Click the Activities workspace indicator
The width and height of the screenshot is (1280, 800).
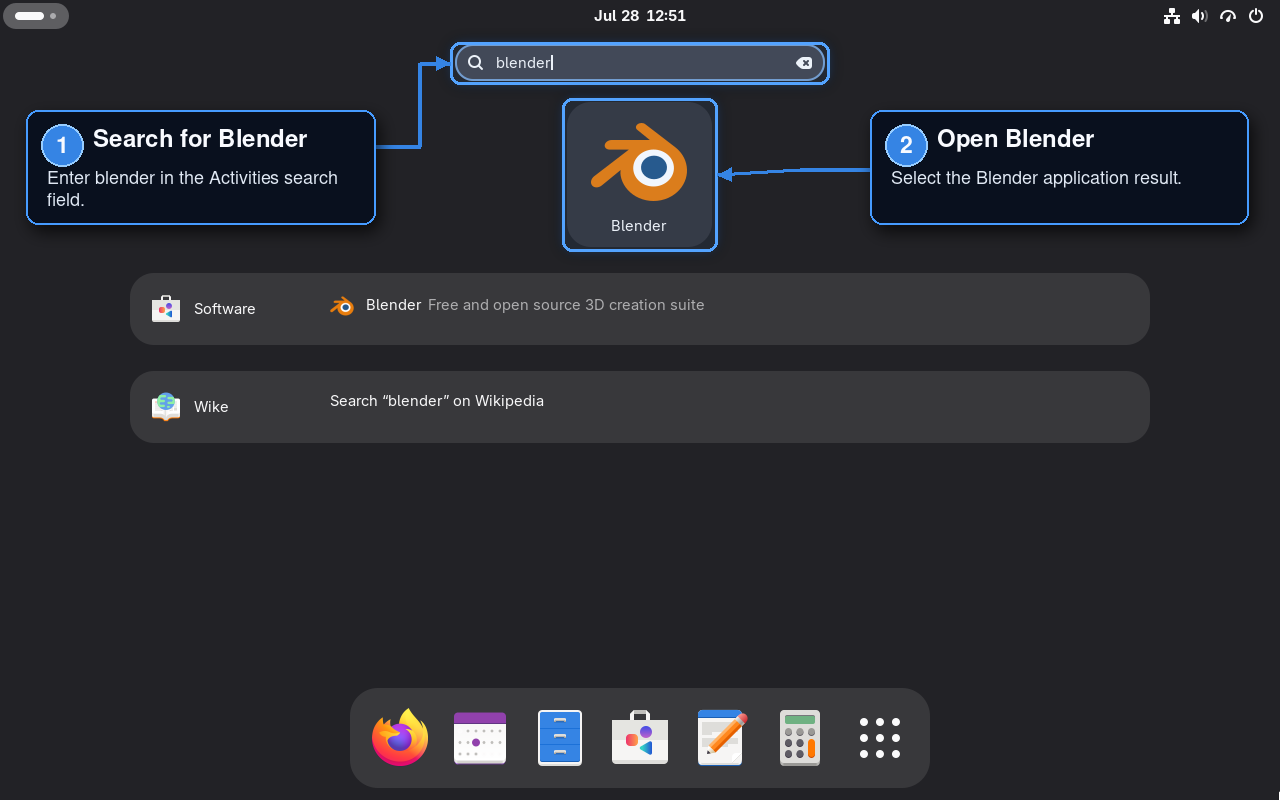pos(36,16)
